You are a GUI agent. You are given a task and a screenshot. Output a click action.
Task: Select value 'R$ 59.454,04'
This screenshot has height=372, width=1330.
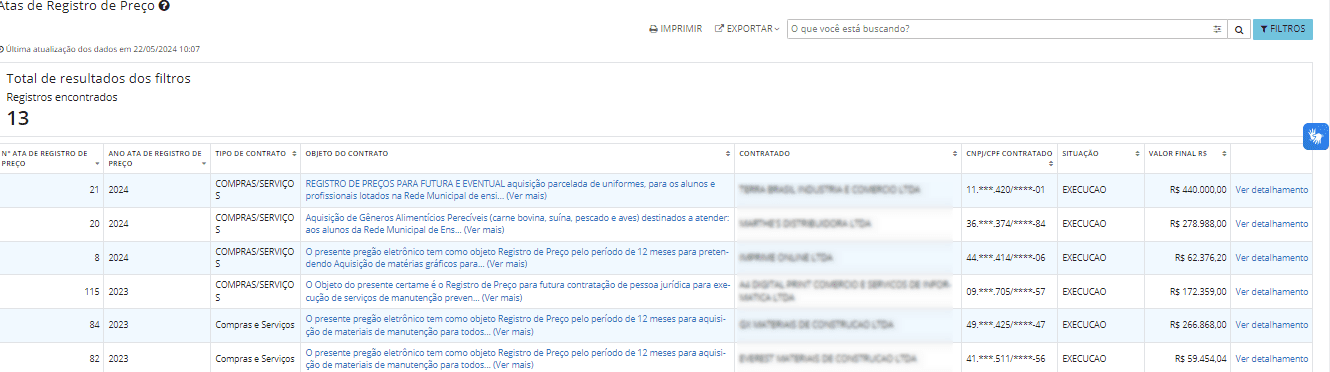pyautogui.click(x=1201, y=358)
